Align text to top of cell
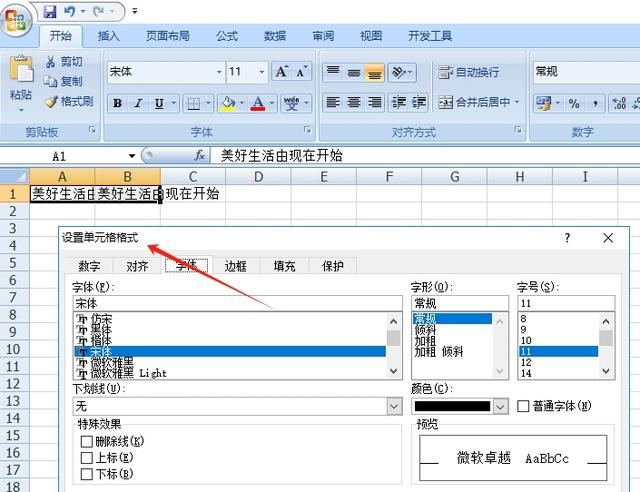This screenshot has width=640, height=492. coord(333,72)
